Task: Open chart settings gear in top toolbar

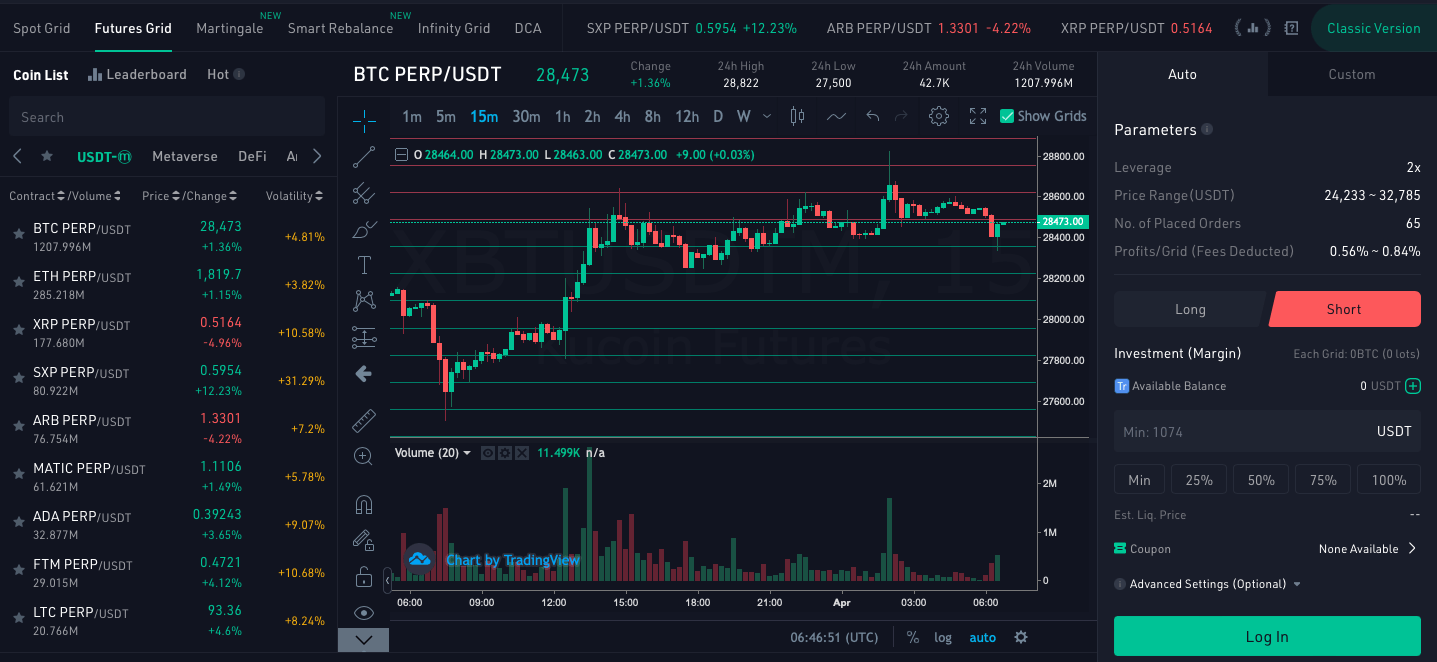Action: tap(938, 116)
